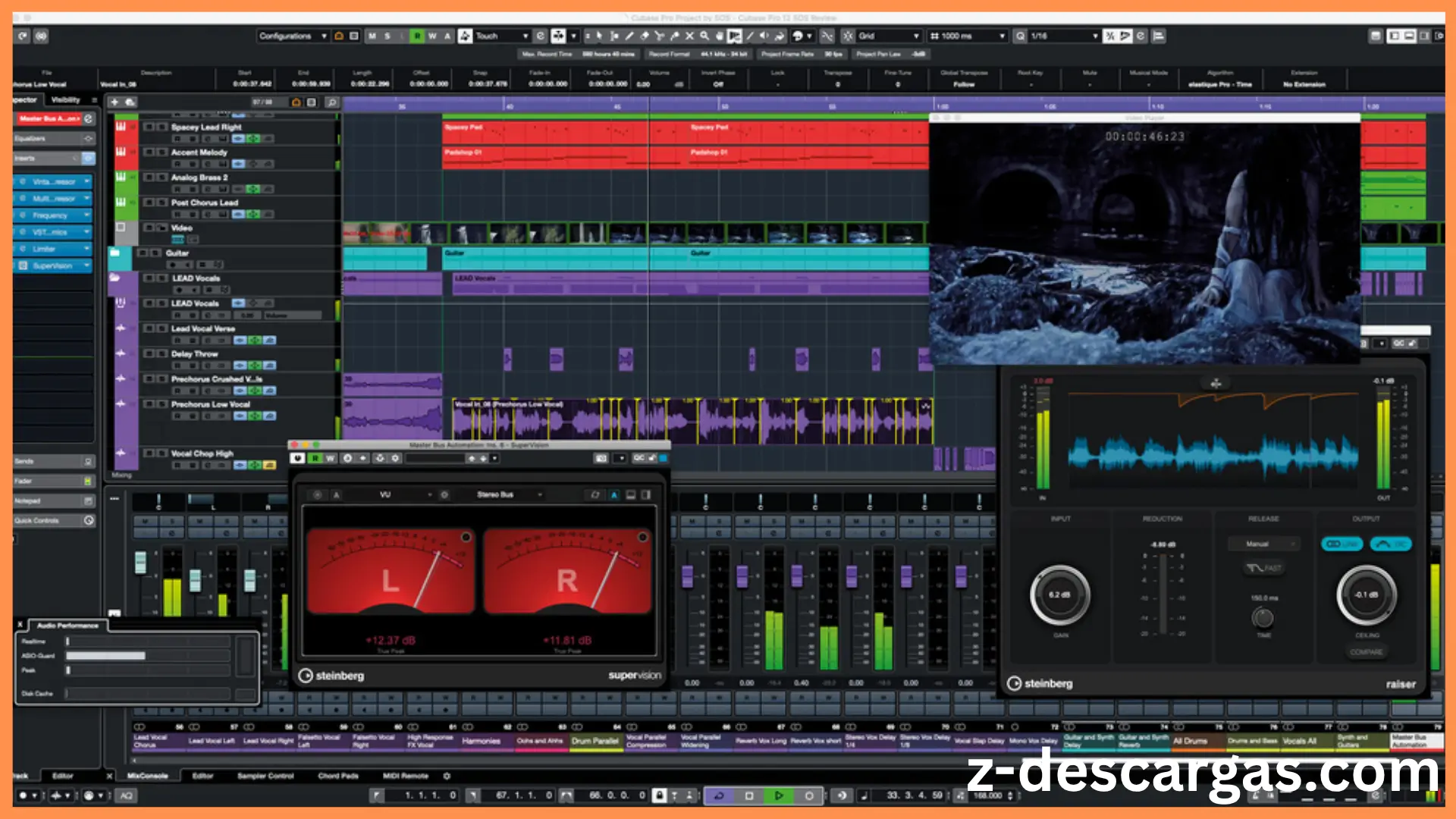Open track search magnifier in track list

pyautogui.click(x=331, y=102)
